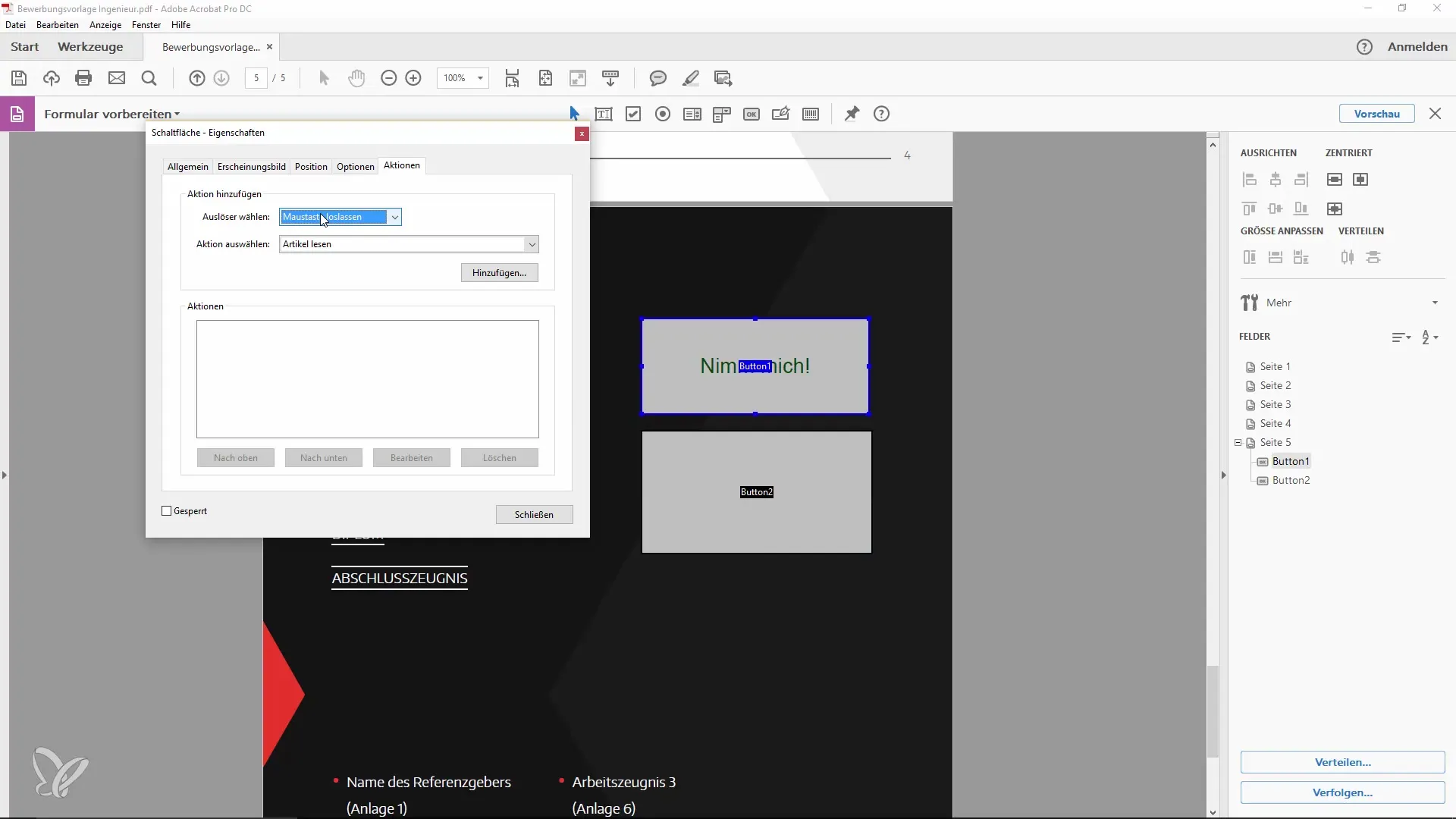The image size is (1456, 819).
Task: Open the Datei menu
Action: coord(15,25)
